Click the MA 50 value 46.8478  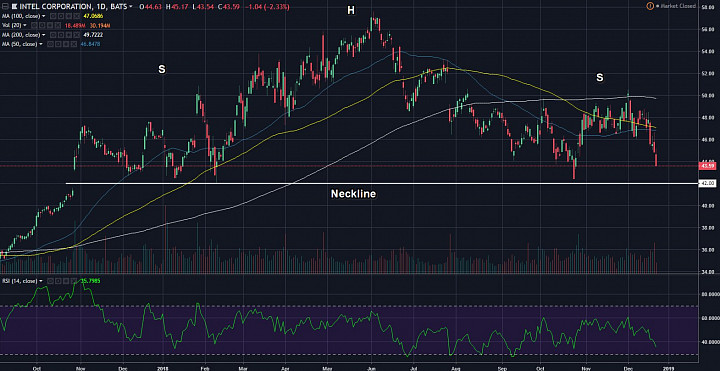click(x=90, y=44)
